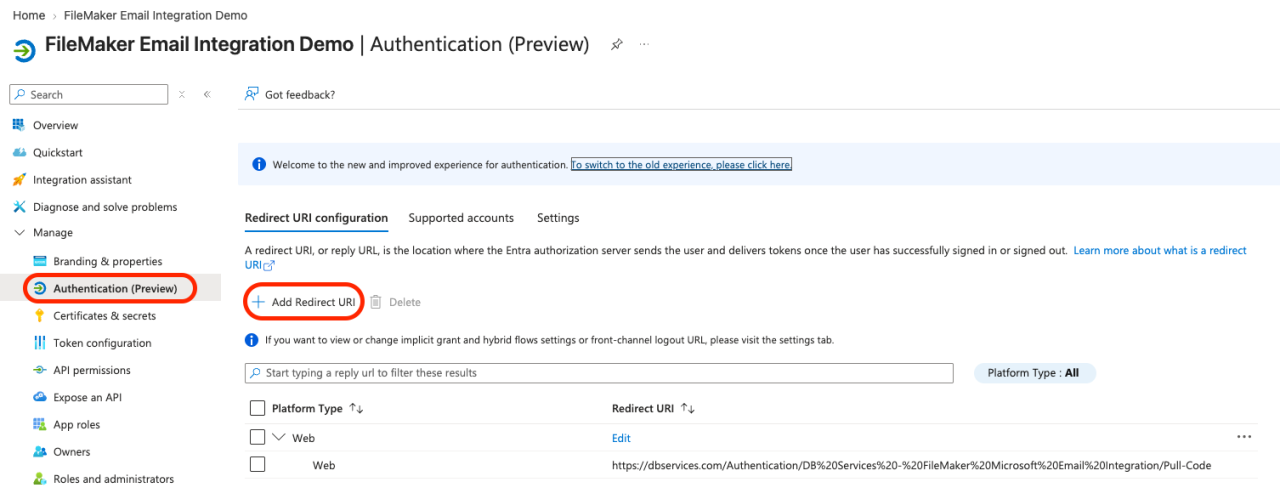The image size is (1280, 499).
Task: Click the Owners people icon
Action: pos(40,452)
